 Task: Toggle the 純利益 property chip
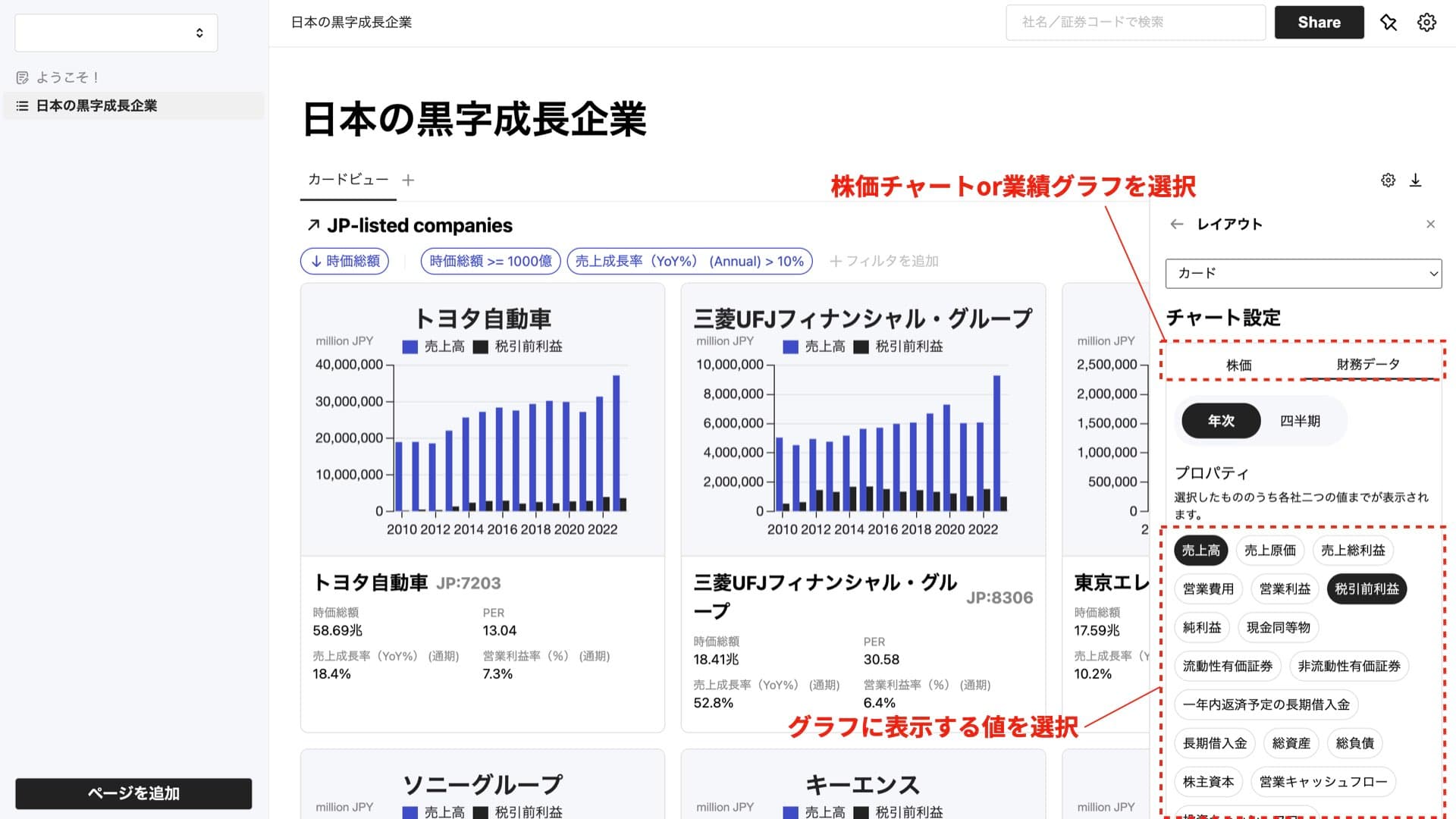point(1202,628)
